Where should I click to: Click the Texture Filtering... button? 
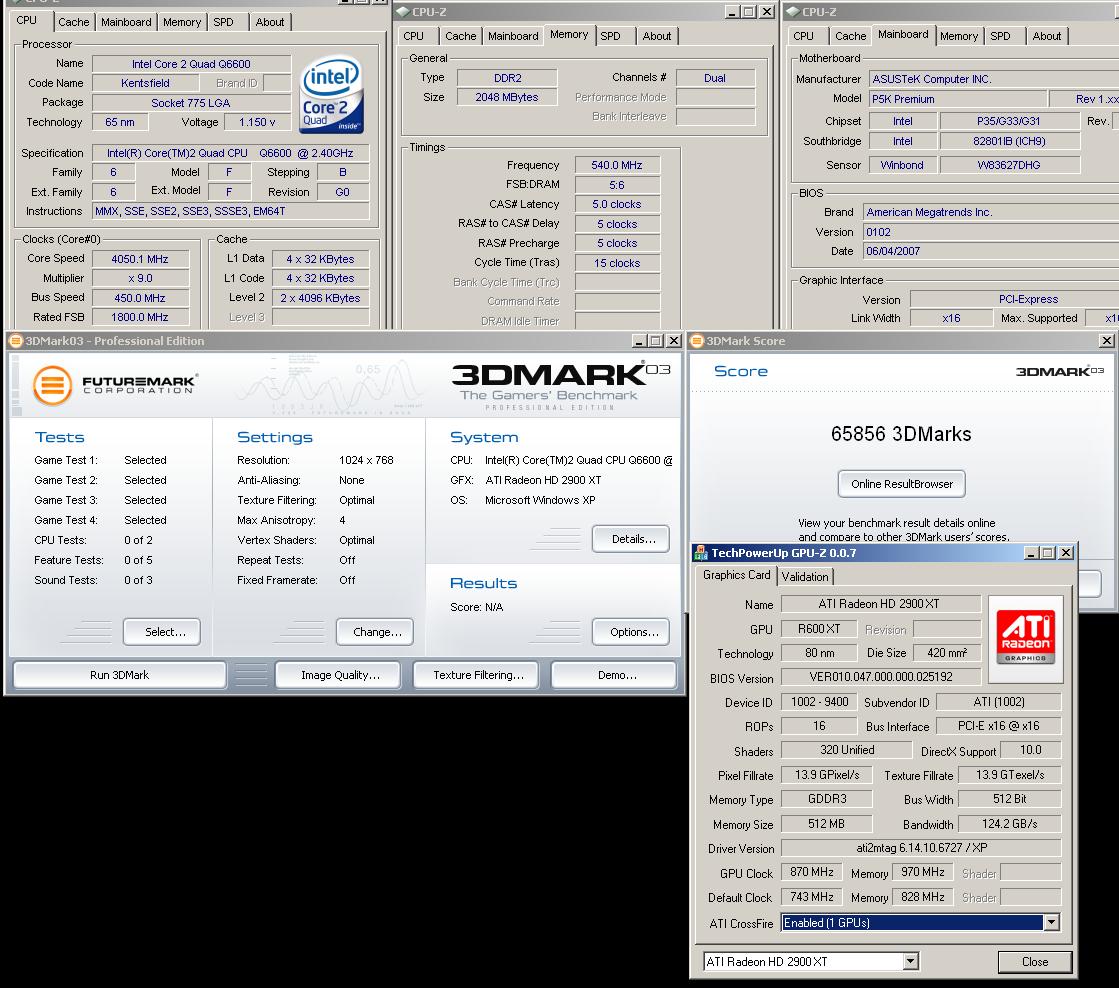[x=476, y=675]
